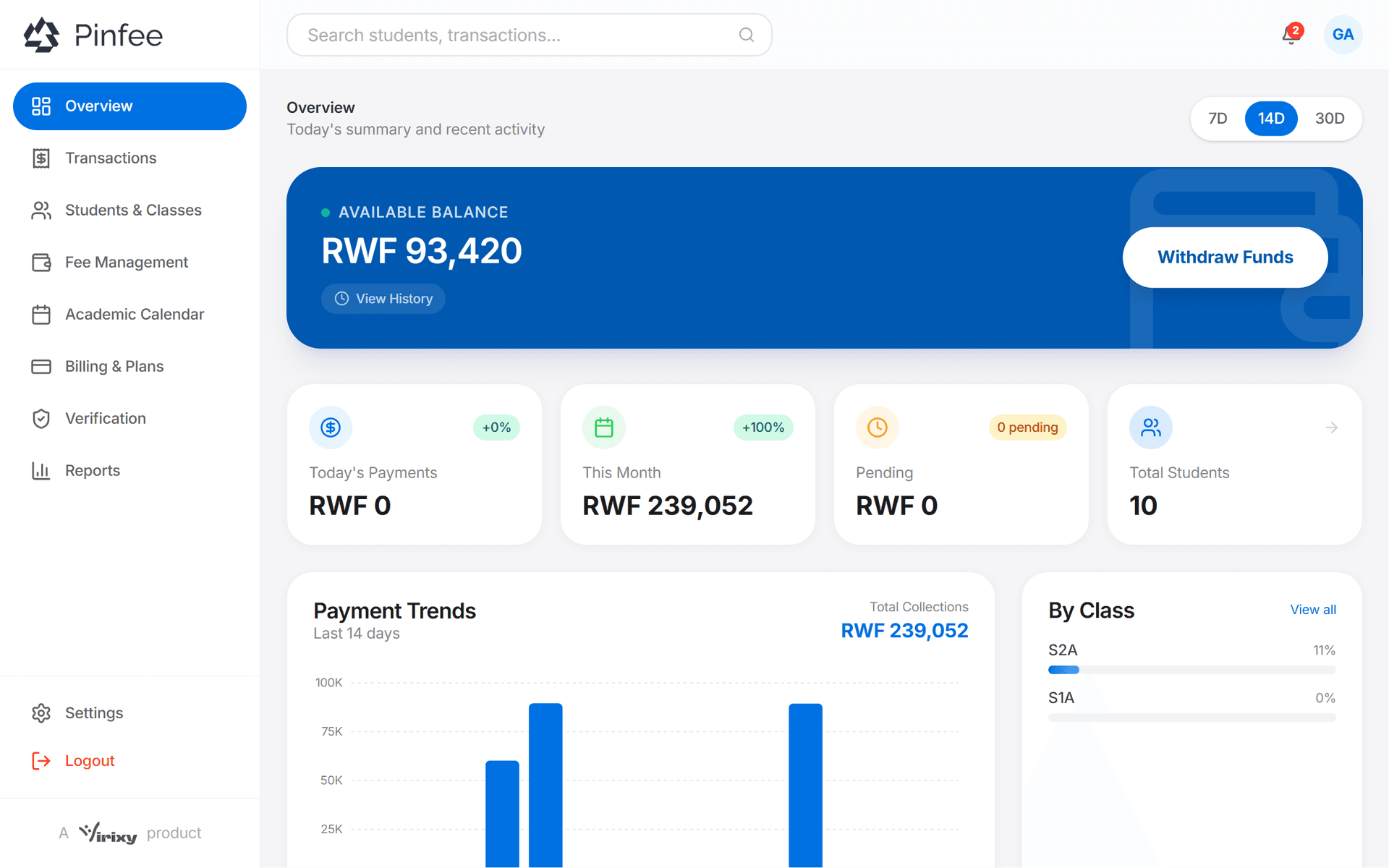Click the Settings gear icon
Screen dimensions: 1389x868
tap(41, 713)
